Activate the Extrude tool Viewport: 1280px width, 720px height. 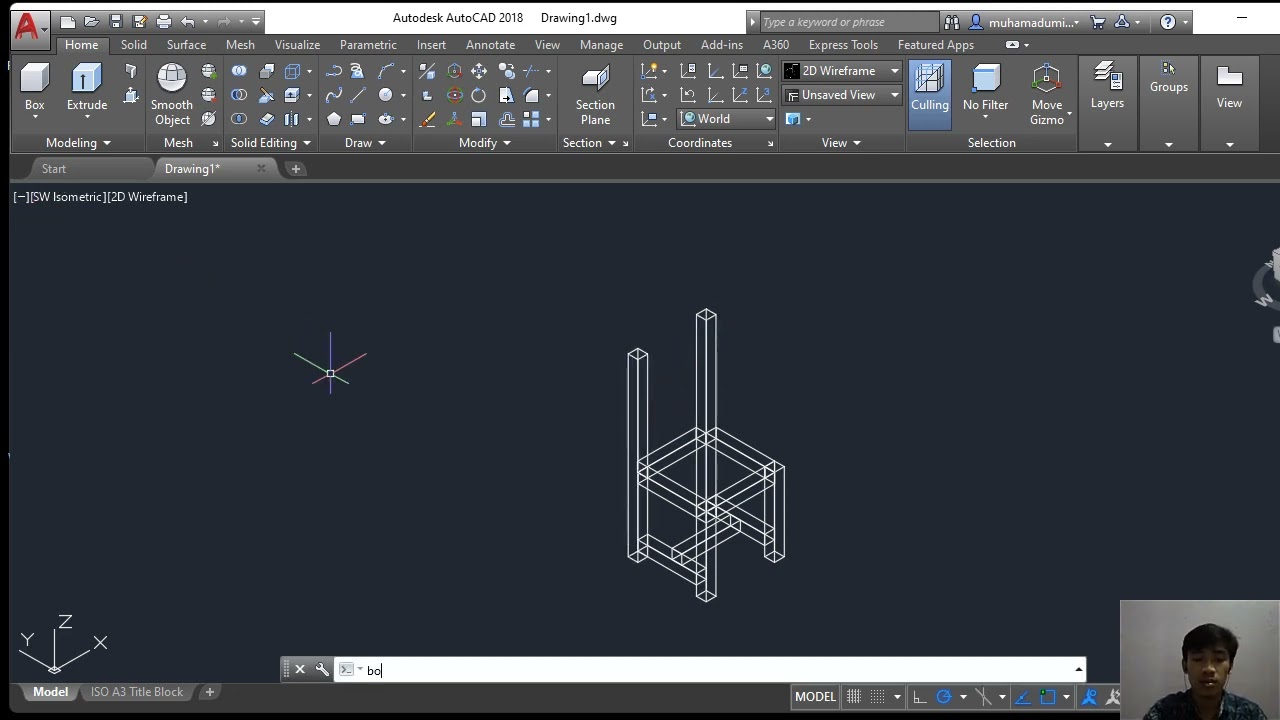tap(87, 87)
